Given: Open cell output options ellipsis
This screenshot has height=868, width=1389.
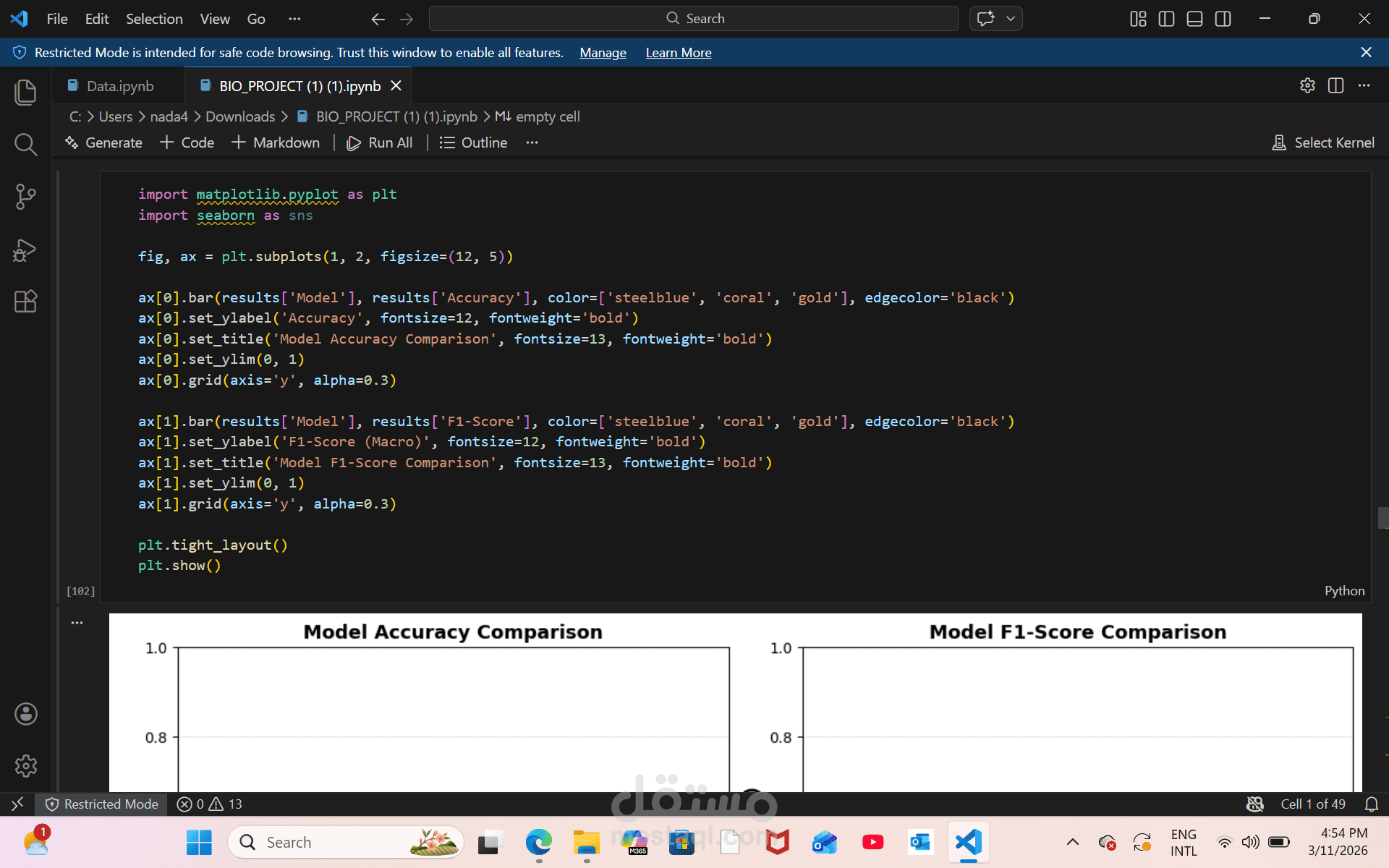Looking at the screenshot, I should click(77, 622).
